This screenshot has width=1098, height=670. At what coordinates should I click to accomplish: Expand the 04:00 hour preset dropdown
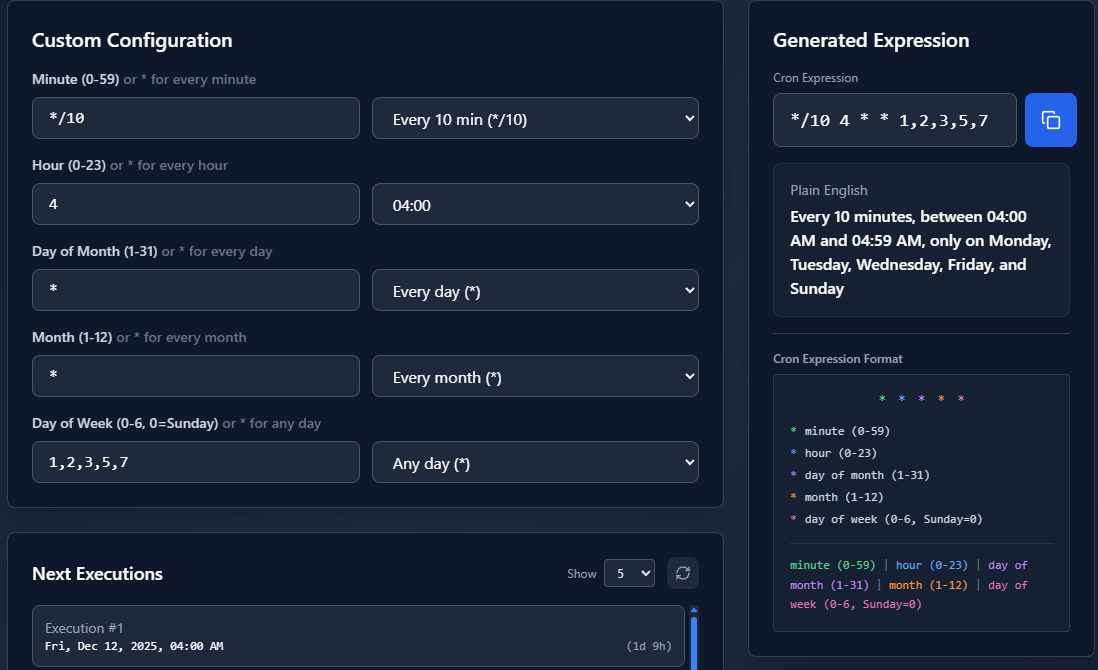coord(535,204)
